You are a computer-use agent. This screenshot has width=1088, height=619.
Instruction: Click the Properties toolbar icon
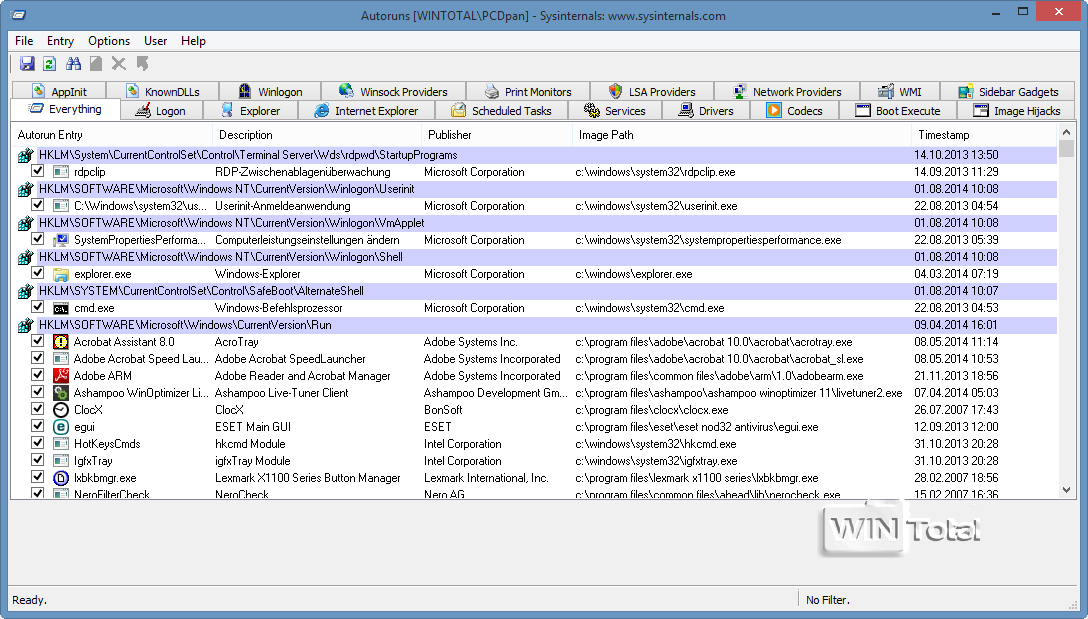click(96, 64)
